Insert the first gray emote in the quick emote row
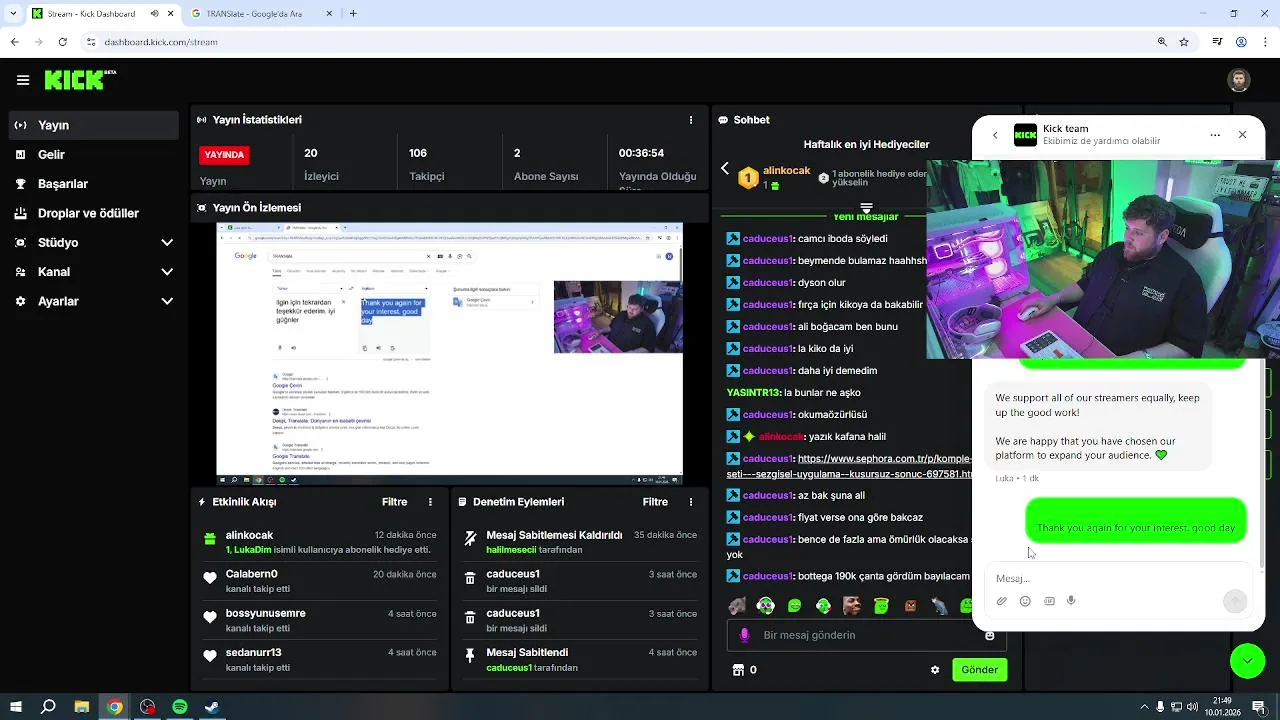Screen dimensions: 1280x720 coord(737,606)
